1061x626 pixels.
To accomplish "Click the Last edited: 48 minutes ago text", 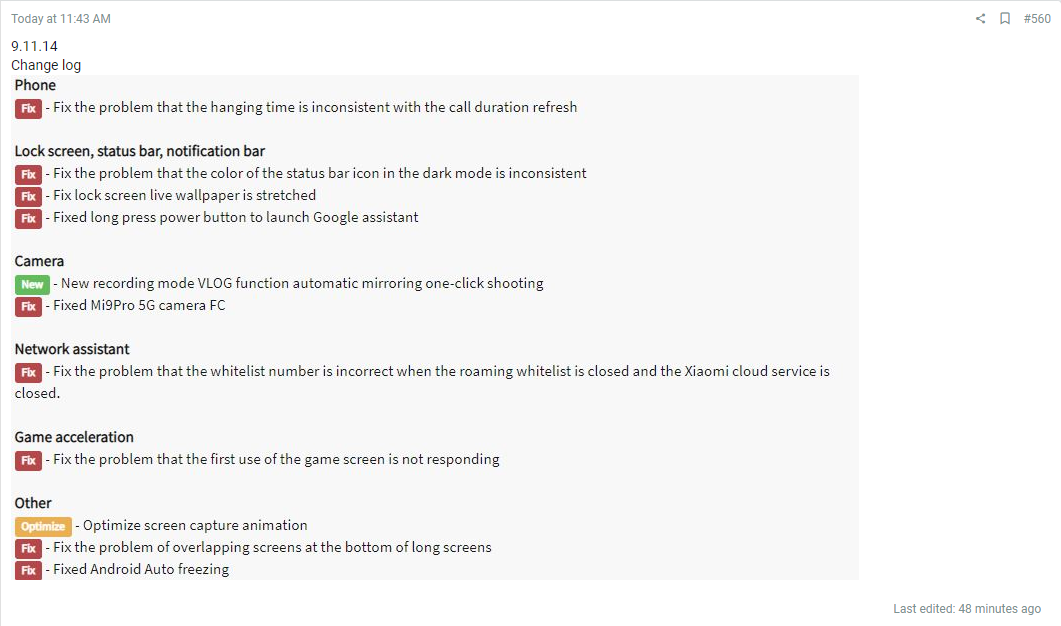I will (x=967, y=608).
